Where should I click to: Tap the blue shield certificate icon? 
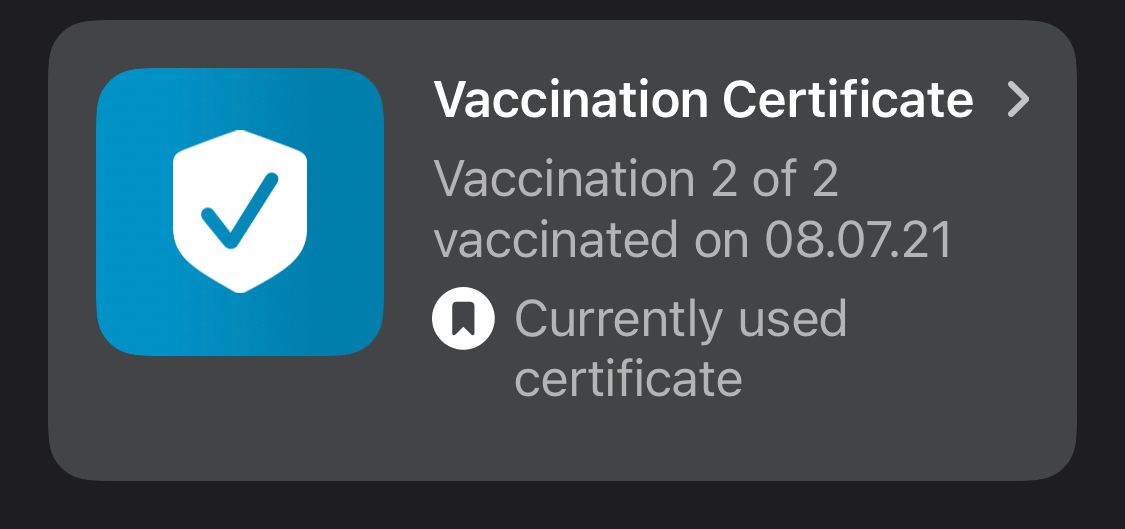[240, 212]
